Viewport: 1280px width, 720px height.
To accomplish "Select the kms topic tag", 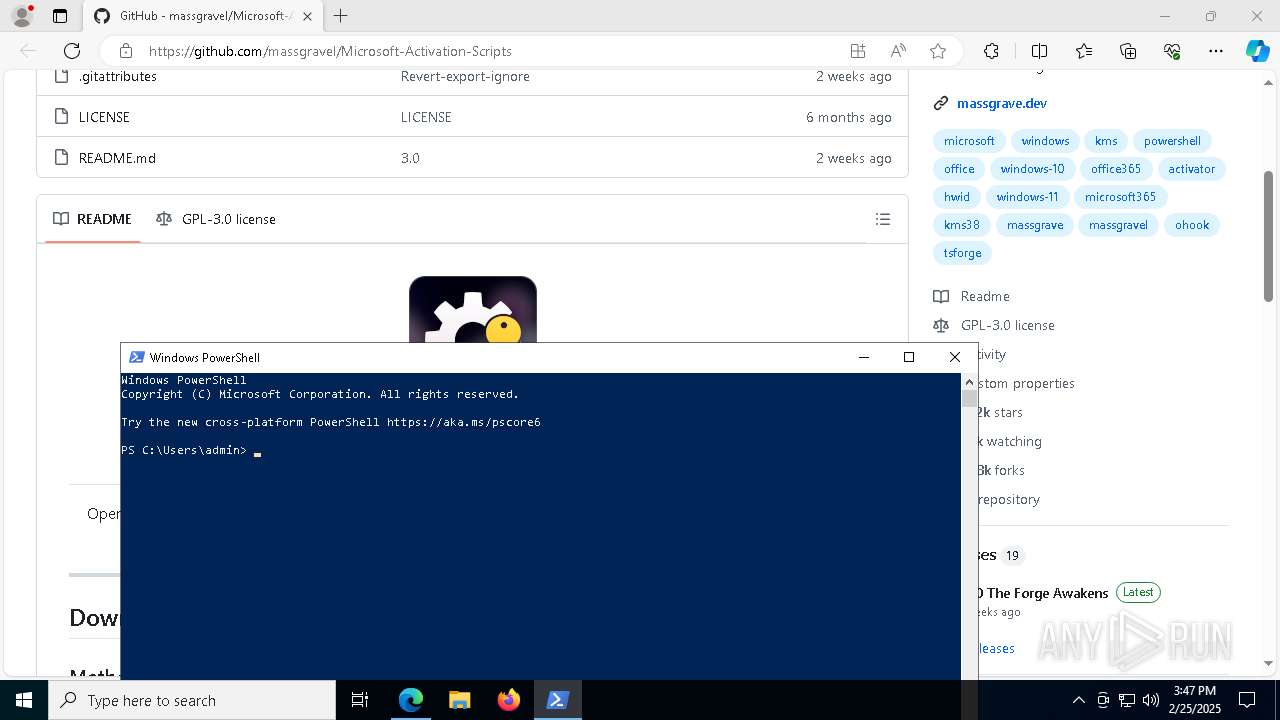I will (1106, 141).
